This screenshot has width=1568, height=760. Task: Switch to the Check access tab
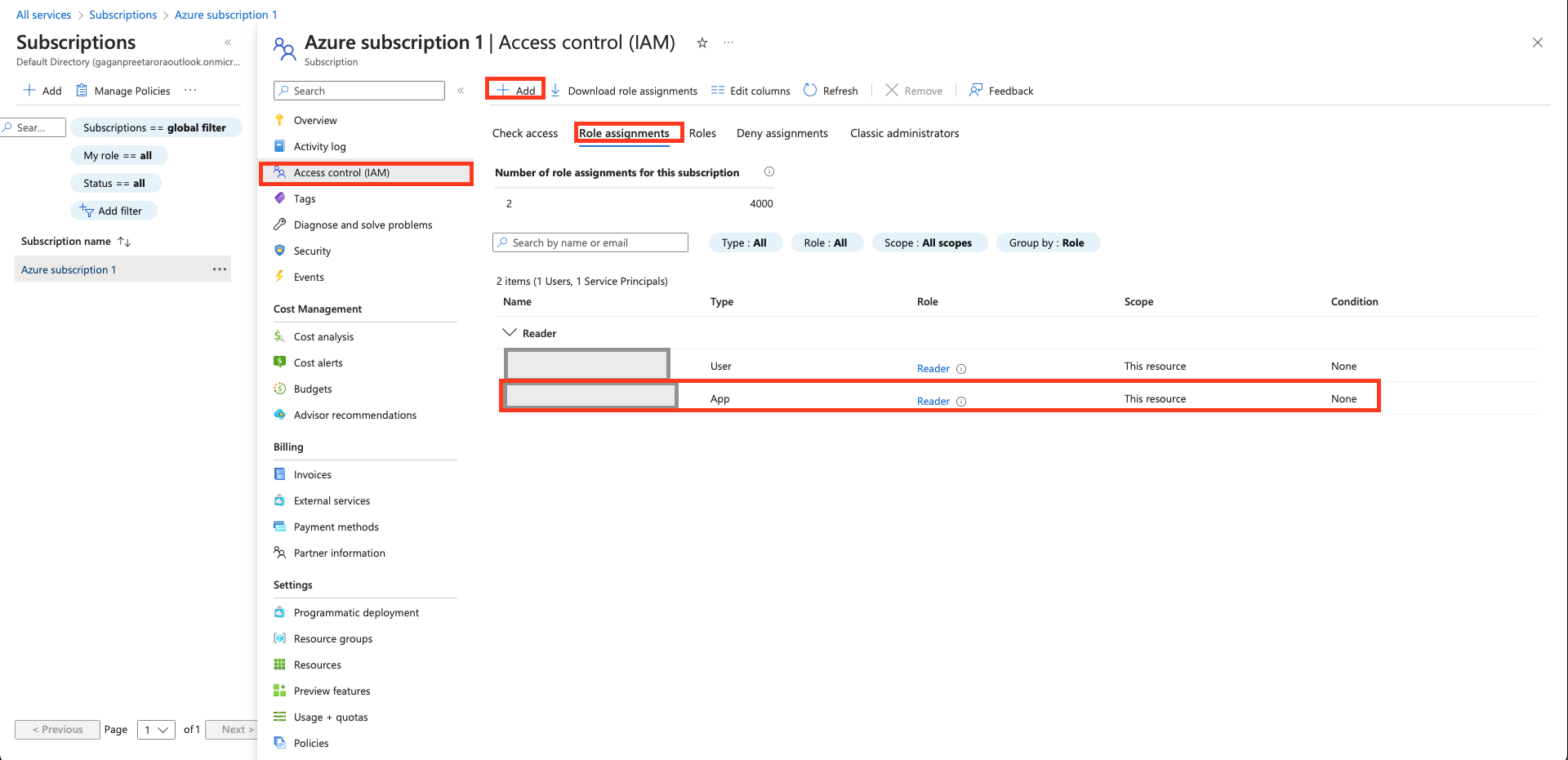(x=525, y=134)
